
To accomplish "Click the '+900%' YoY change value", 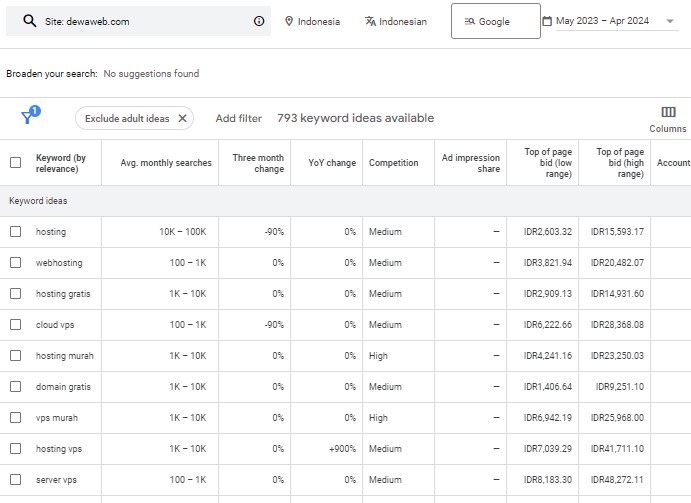I will point(342,449).
